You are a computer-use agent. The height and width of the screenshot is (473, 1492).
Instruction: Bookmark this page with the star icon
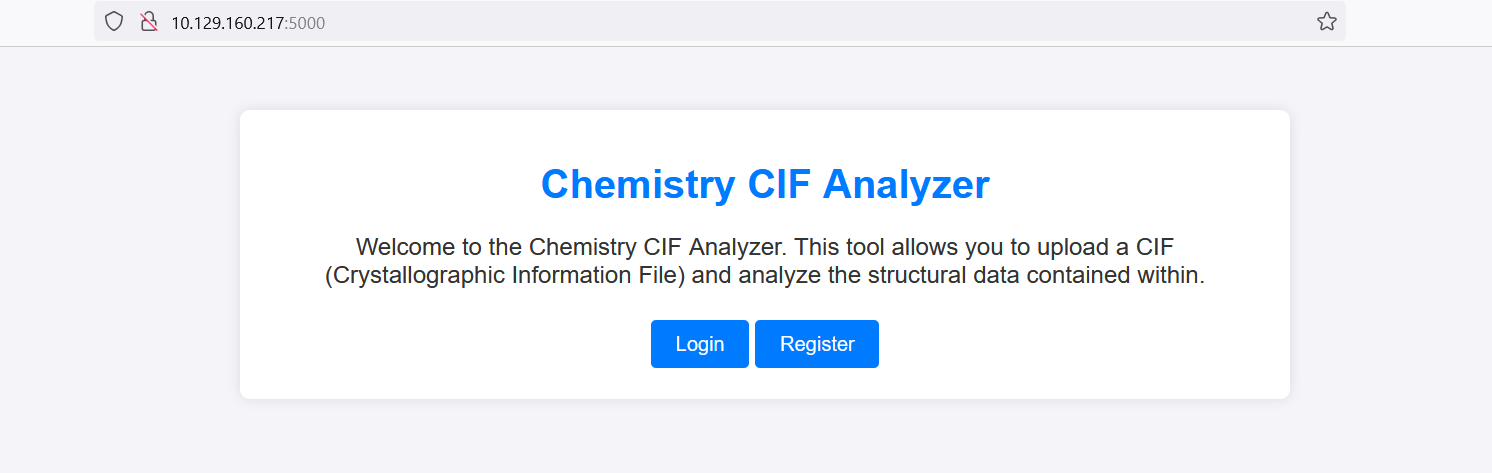[x=1326, y=22]
